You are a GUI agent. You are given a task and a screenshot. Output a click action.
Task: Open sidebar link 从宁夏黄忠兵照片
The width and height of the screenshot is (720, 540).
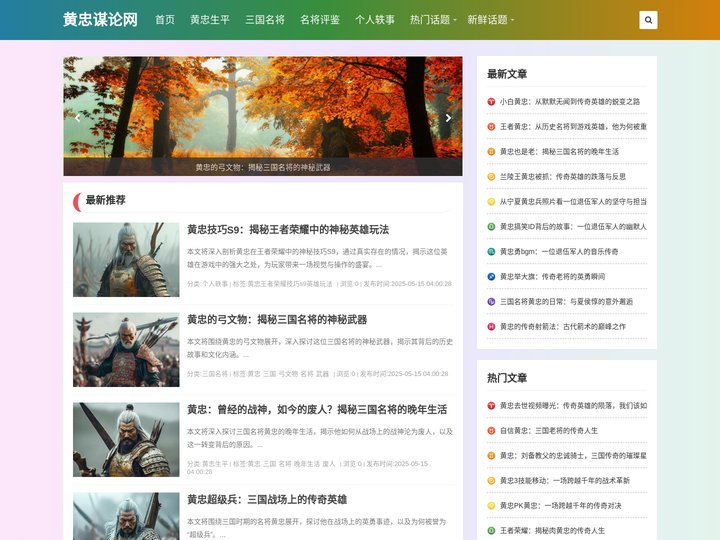coord(573,202)
